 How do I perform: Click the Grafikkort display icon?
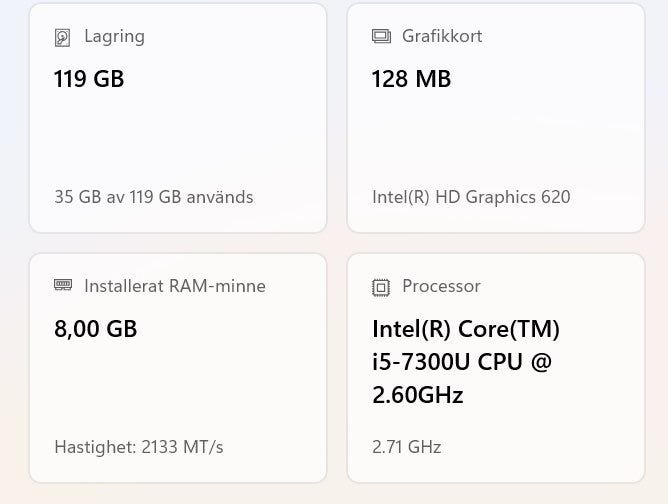(x=381, y=36)
